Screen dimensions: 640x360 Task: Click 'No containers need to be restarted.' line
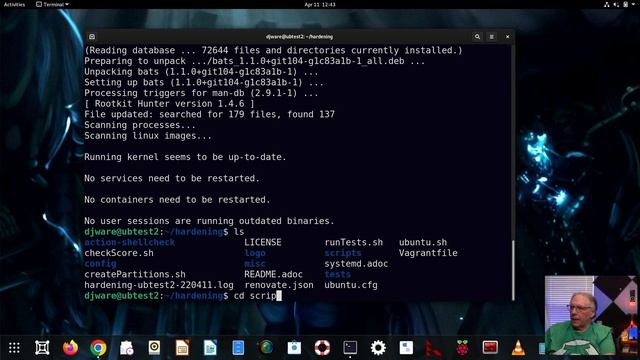177,200
